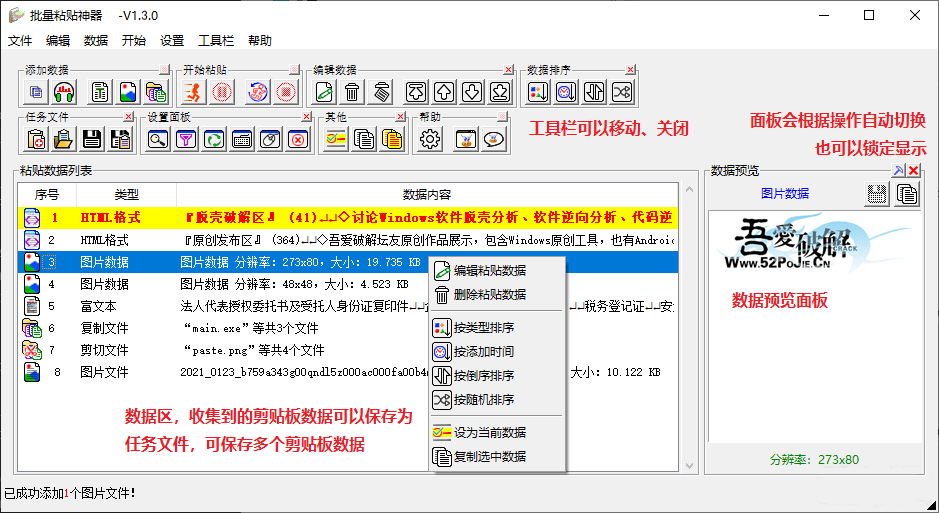This screenshot has width=939, height=513.
Task: Click the checkmark set-current icon in 其他 toolbar
Action: coord(336,139)
